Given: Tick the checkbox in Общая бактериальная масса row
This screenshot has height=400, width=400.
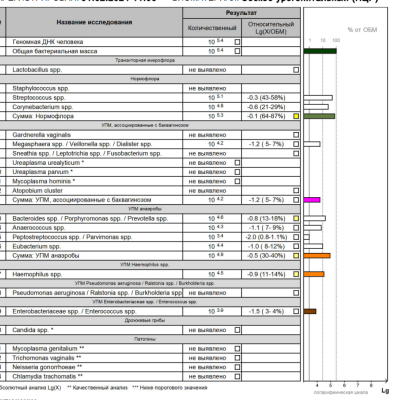Looking at the screenshot, I should (x=237, y=51).
